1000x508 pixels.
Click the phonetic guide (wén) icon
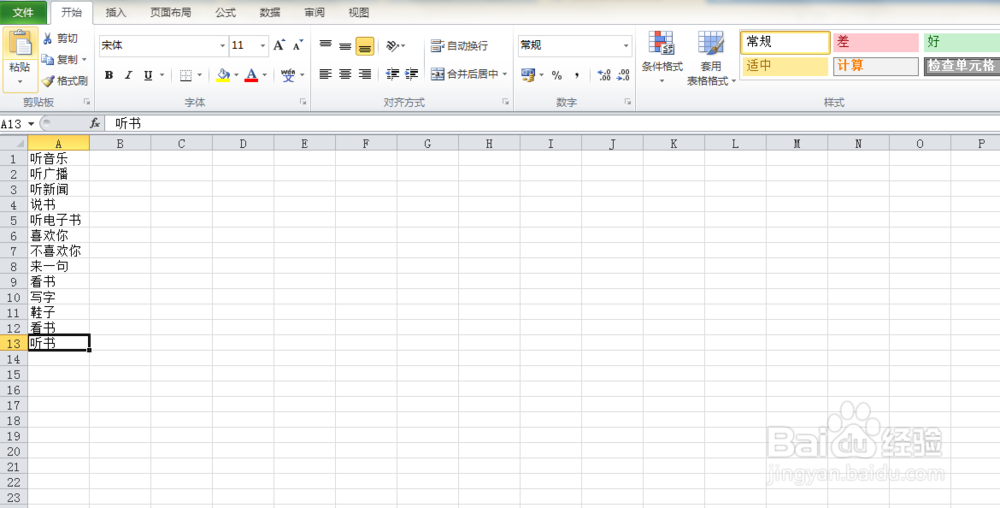click(288, 75)
